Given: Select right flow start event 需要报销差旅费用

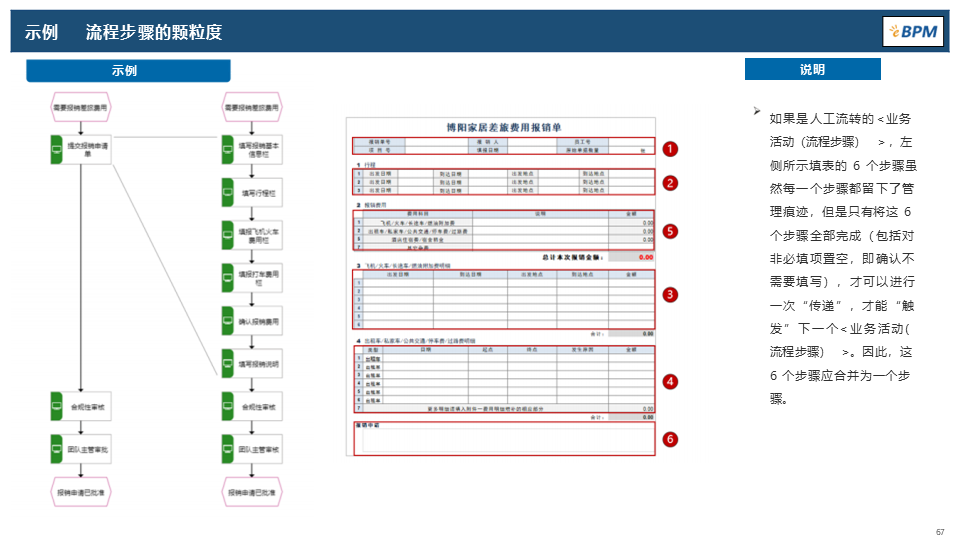Looking at the screenshot, I should click(x=252, y=107).
